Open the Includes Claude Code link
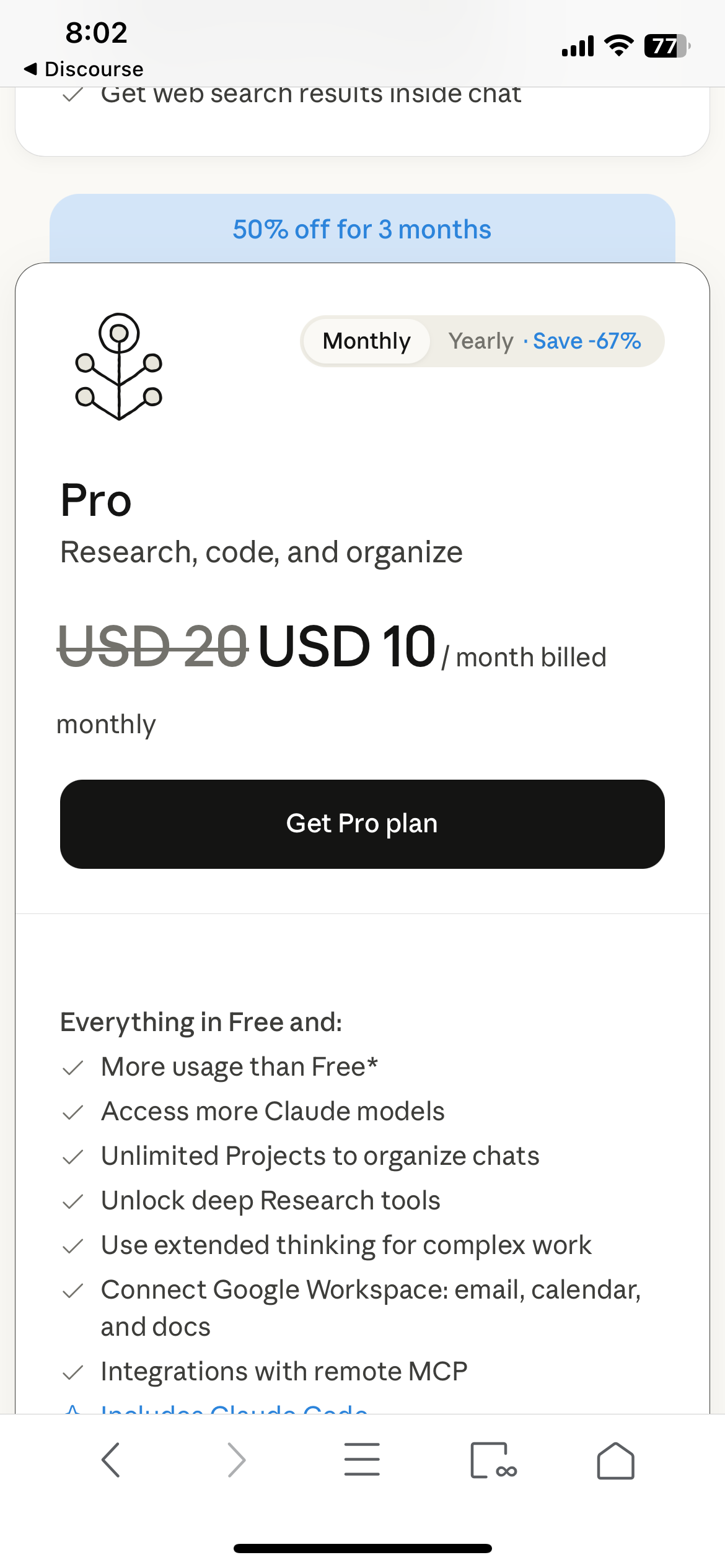The width and height of the screenshot is (725, 1568). point(234,1408)
